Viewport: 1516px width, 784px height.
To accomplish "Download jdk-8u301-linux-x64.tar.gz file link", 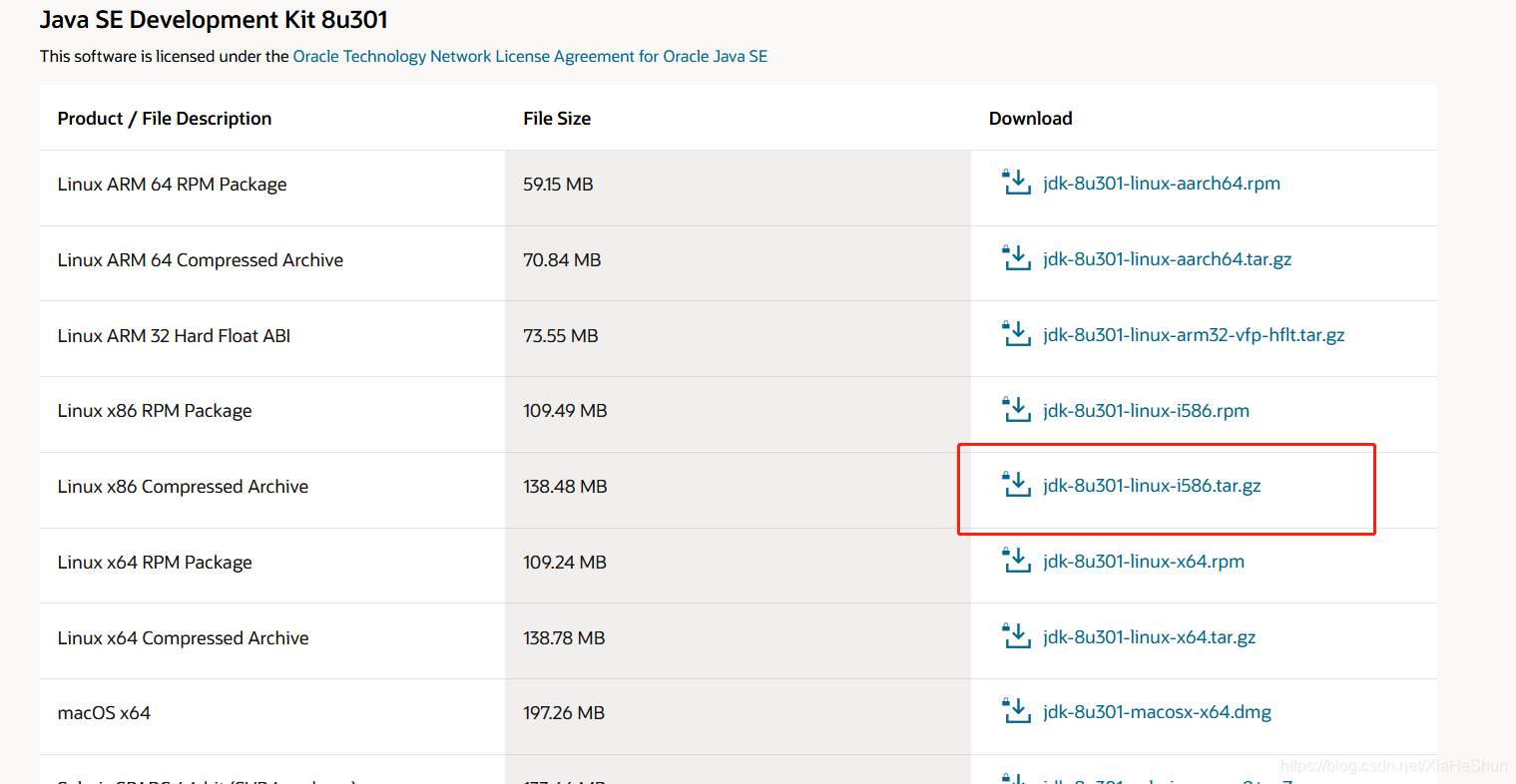I will click(1150, 637).
